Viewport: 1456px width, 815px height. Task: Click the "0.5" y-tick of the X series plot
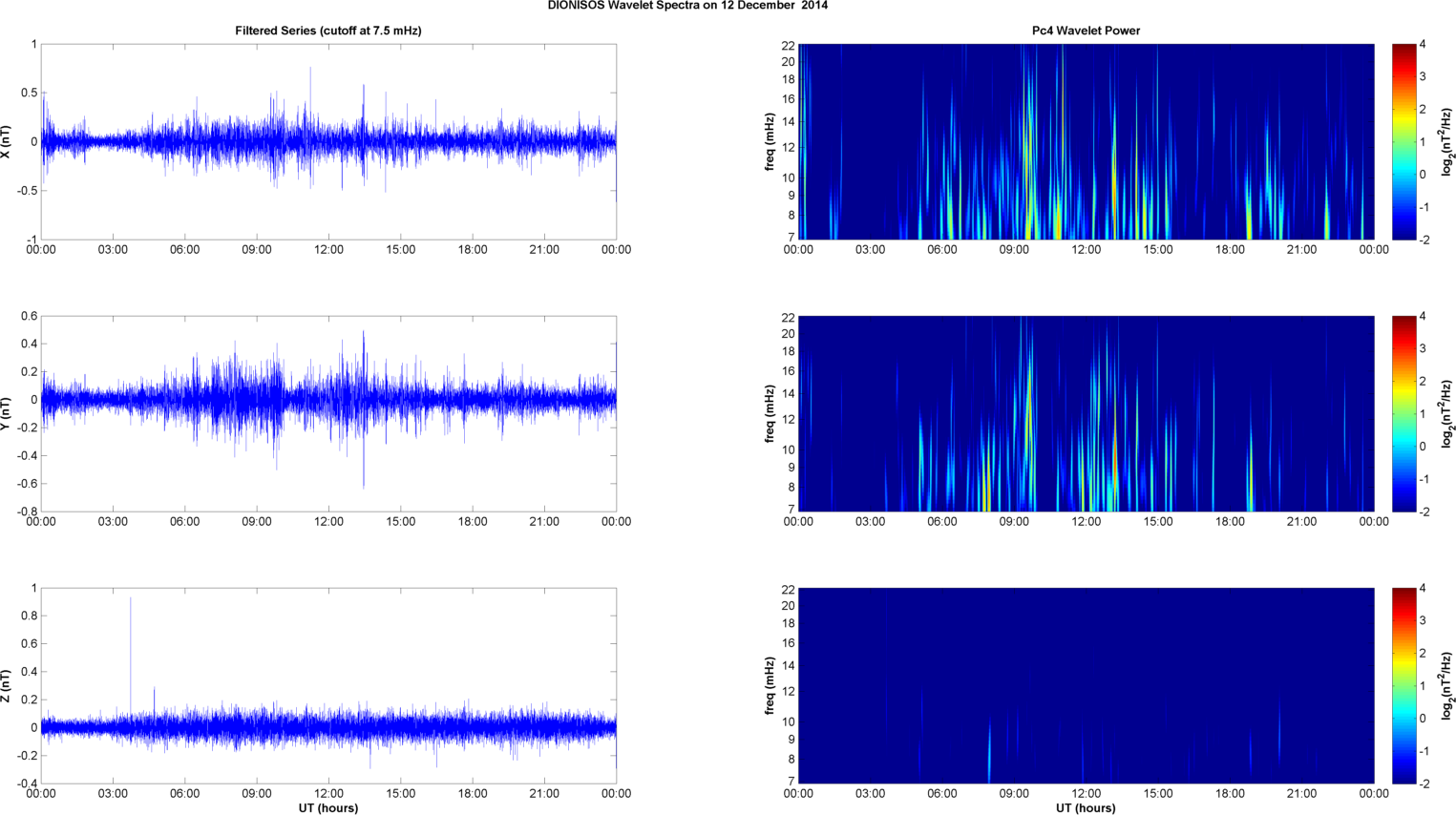tap(29, 93)
